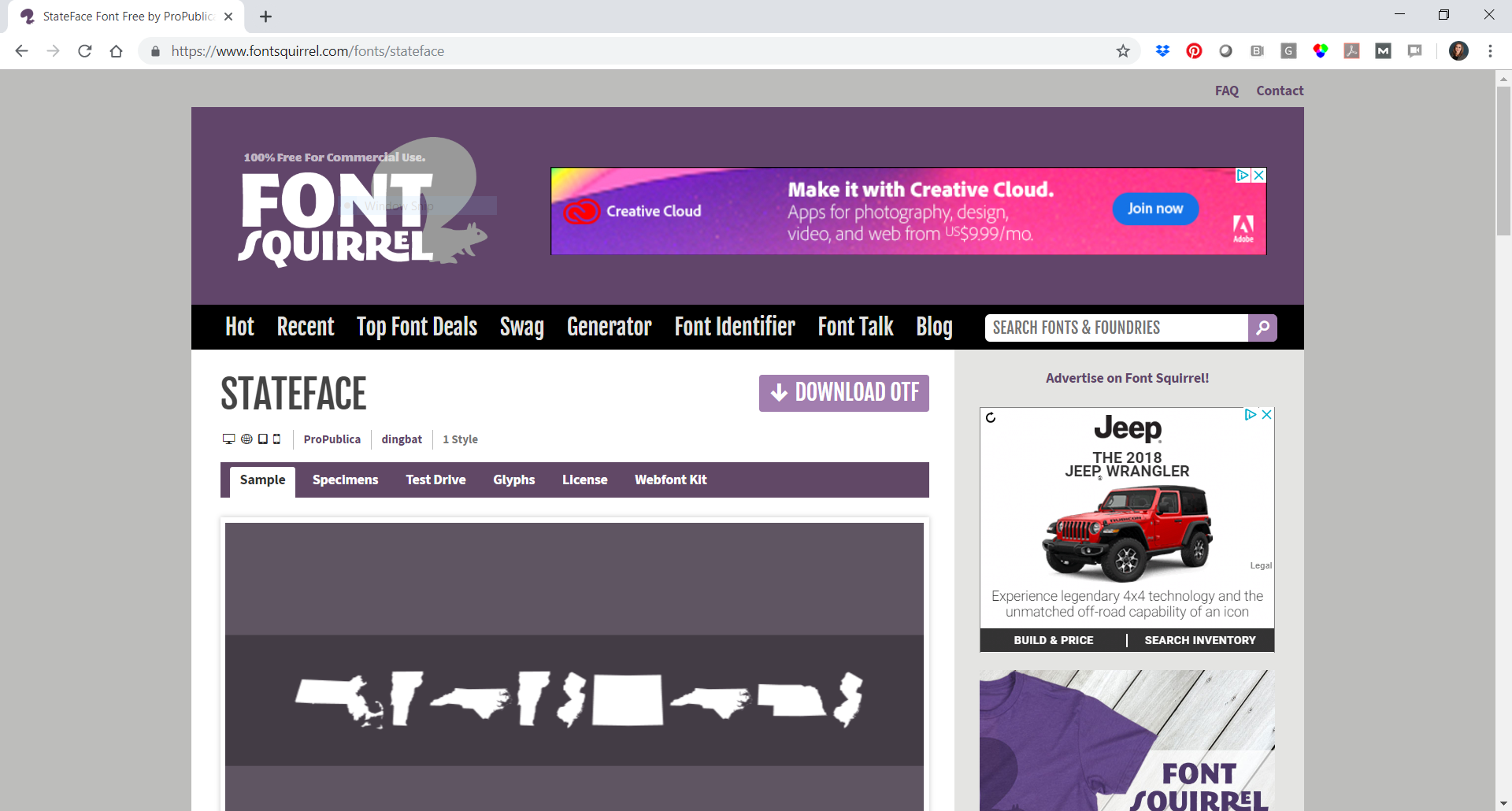The width and height of the screenshot is (1512, 811).
Task: Open Chrome three-dot menu
Action: 1490,51
